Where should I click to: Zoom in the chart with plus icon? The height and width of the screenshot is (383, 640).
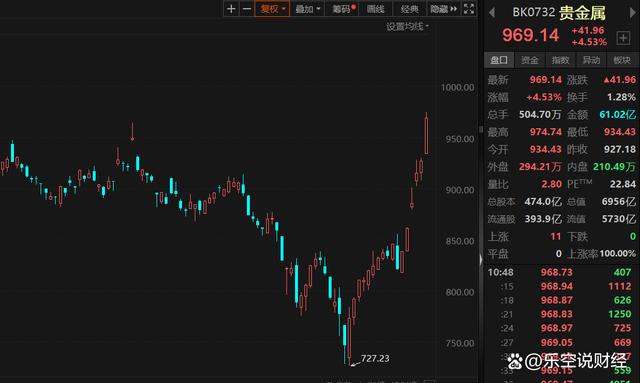pyautogui.click(x=231, y=9)
